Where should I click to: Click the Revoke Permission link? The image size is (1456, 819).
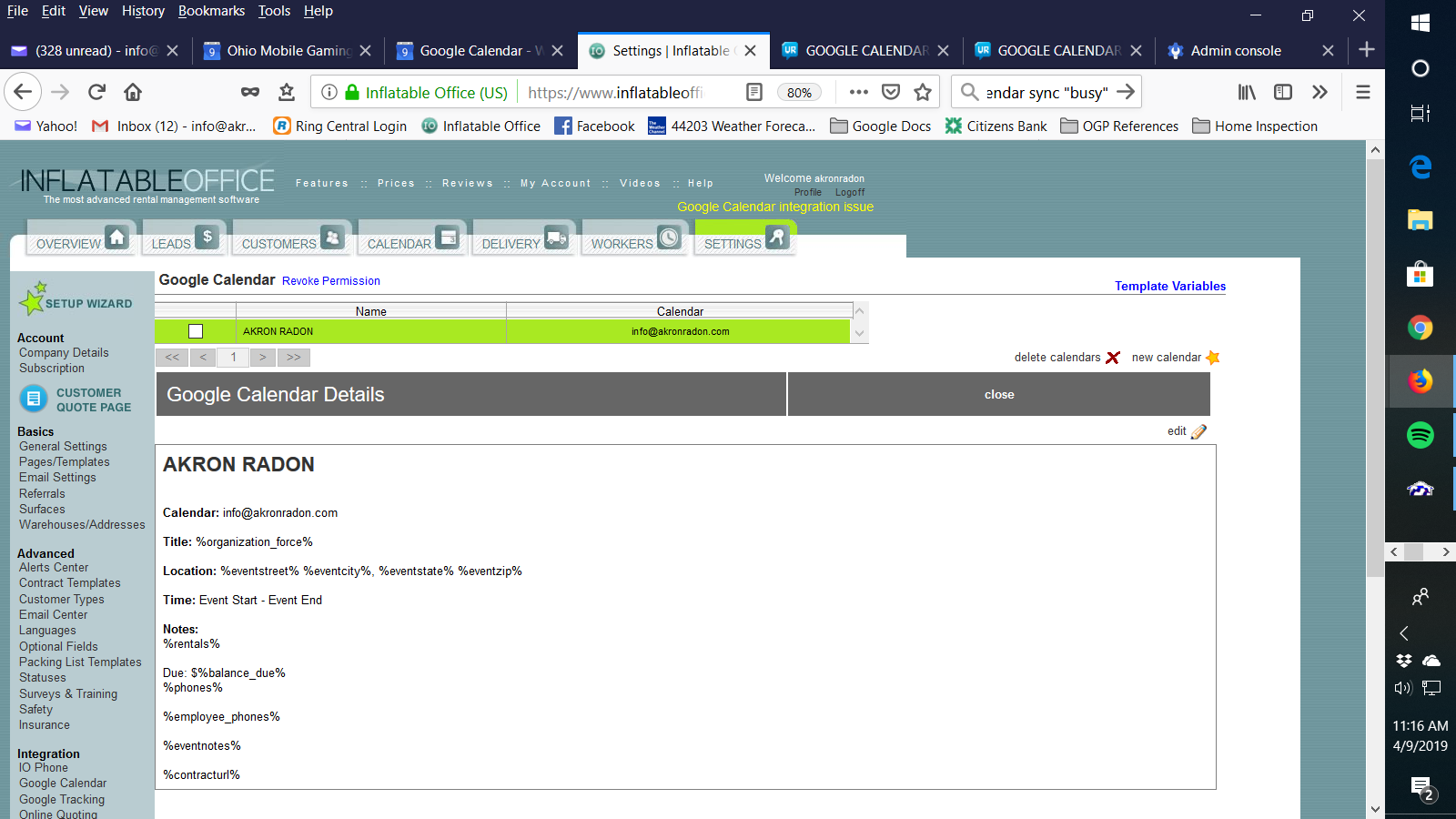[331, 281]
